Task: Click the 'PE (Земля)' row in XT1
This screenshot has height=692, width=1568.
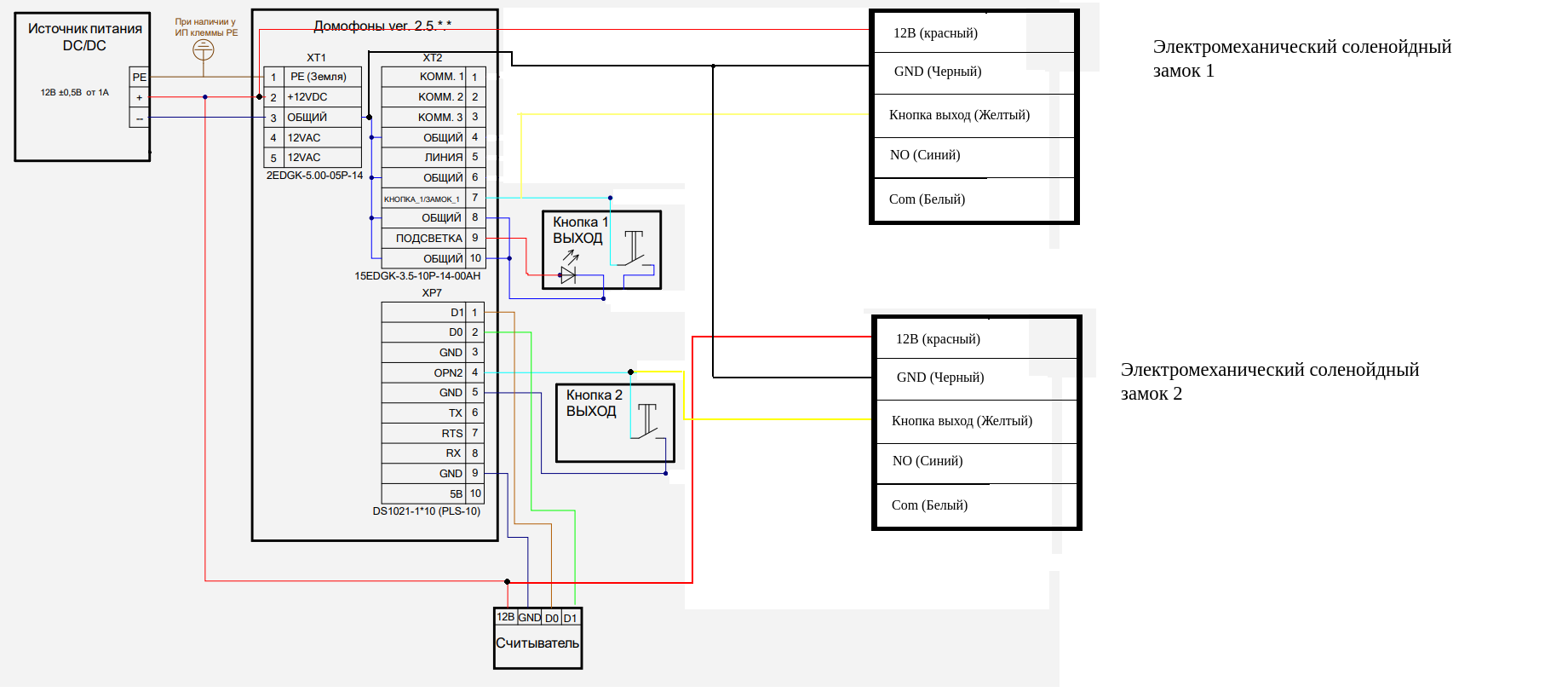Action: point(313,77)
